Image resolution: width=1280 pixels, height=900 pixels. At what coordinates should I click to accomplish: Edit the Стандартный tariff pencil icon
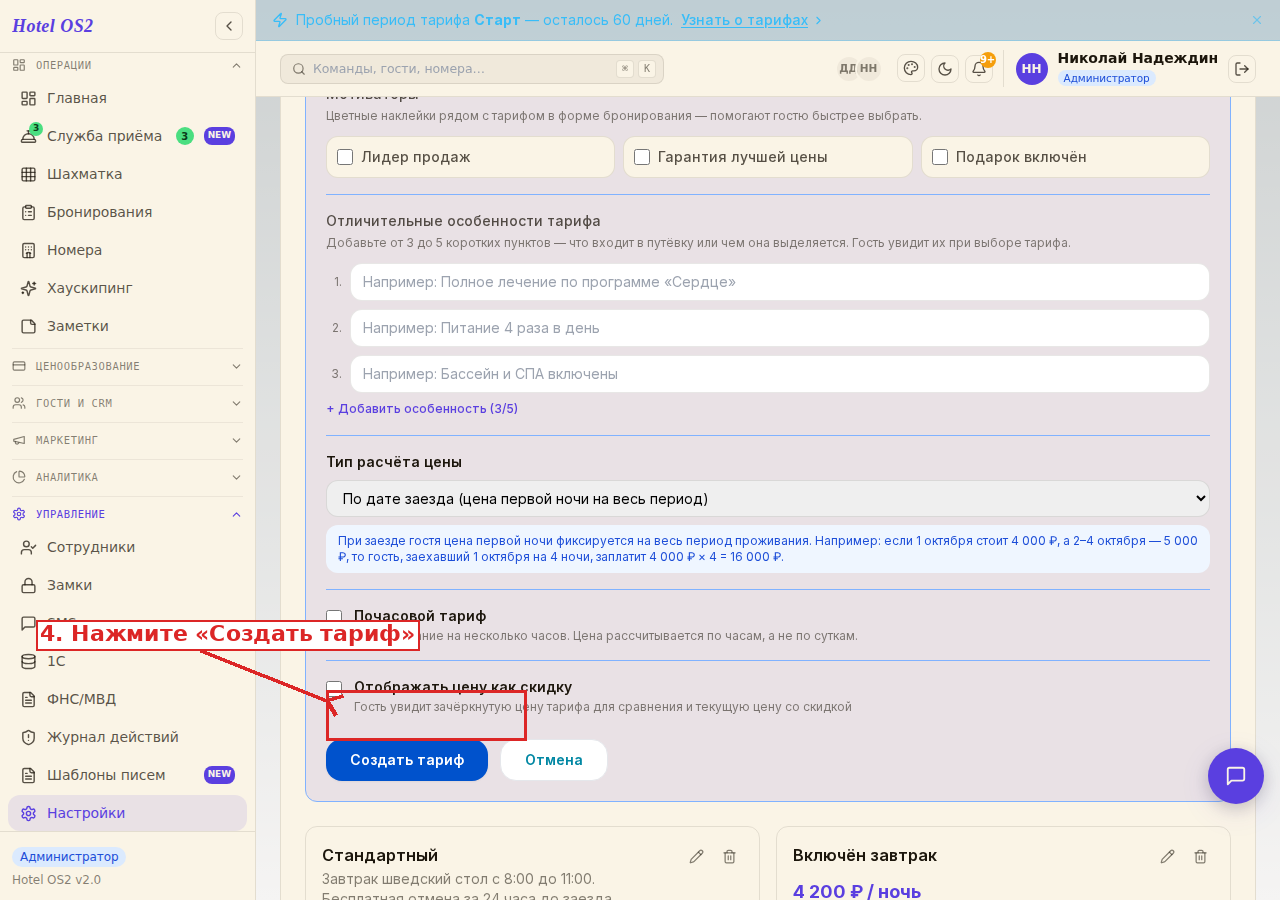click(x=697, y=856)
